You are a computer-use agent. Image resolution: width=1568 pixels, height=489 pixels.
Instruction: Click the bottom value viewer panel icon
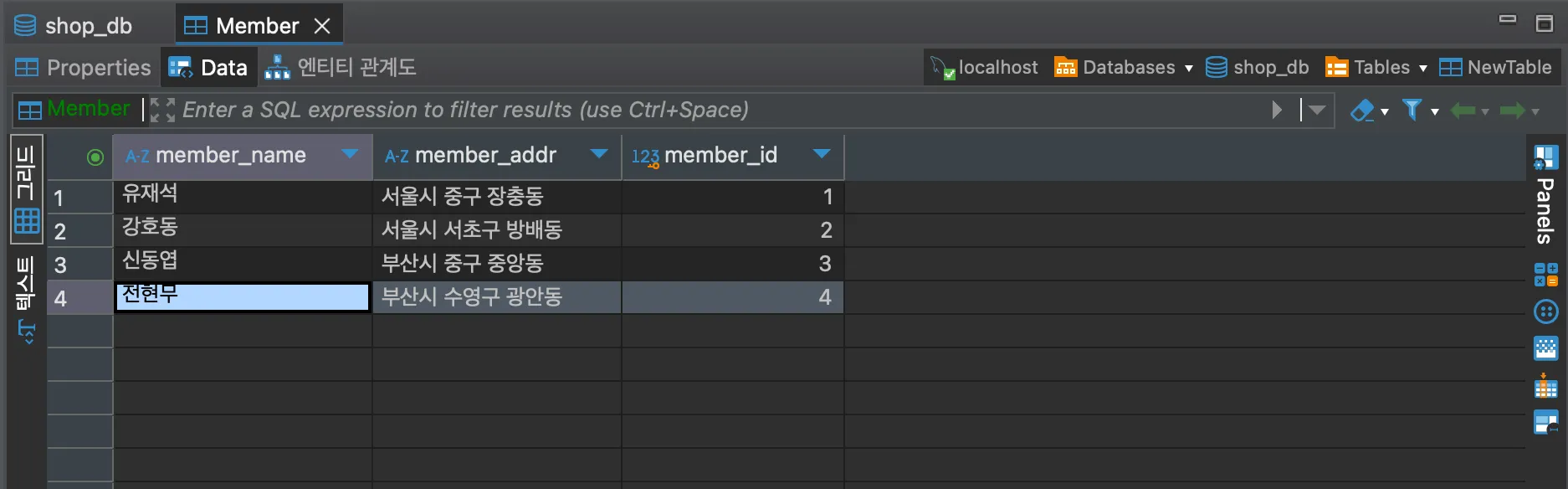point(1545,422)
